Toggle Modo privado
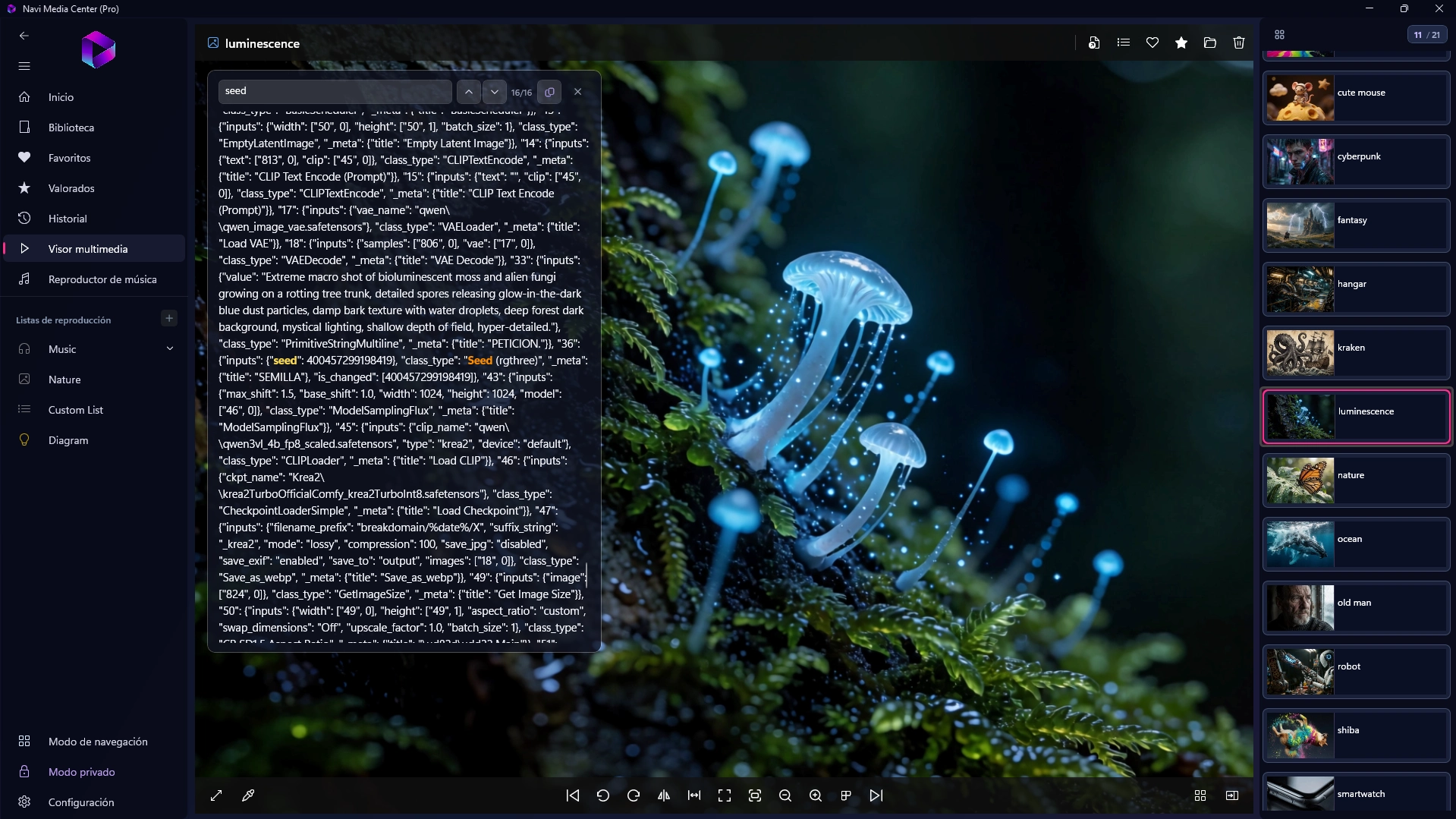Screen dimensions: 1456x819 click(x=94, y=772)
